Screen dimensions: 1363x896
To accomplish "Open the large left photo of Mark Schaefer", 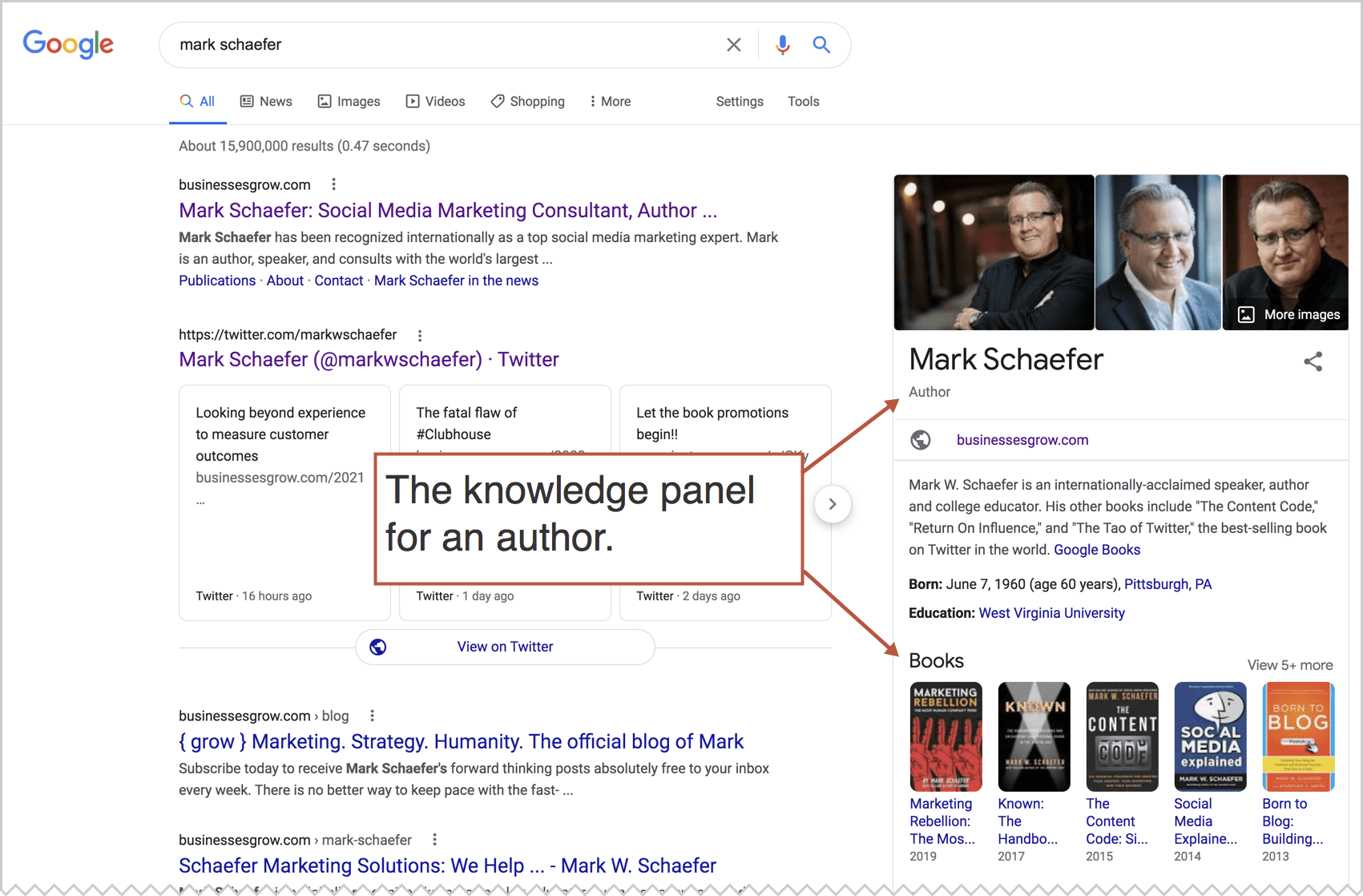I will click(994, 252).
